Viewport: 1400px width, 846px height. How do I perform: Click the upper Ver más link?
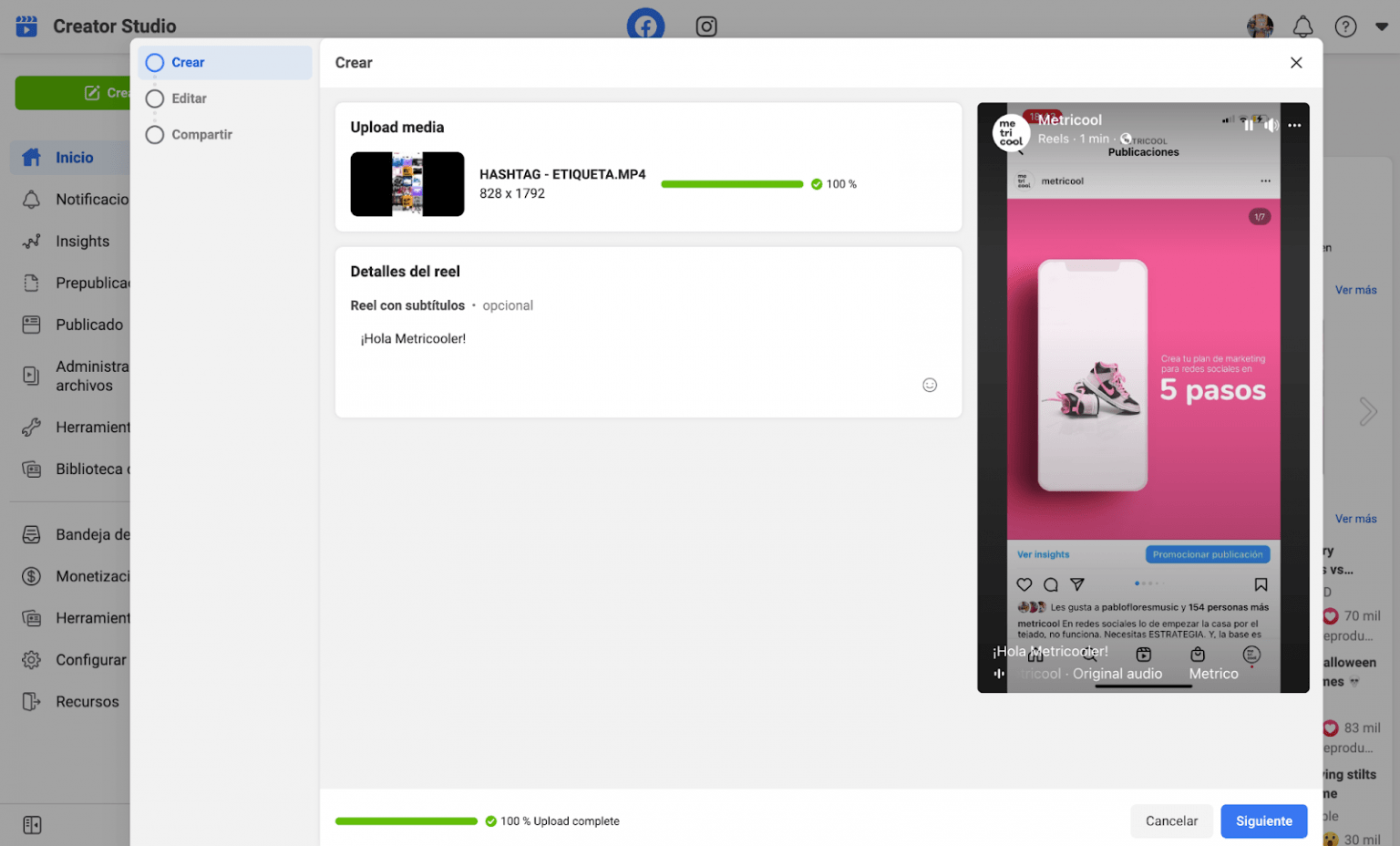[1355, 290]
